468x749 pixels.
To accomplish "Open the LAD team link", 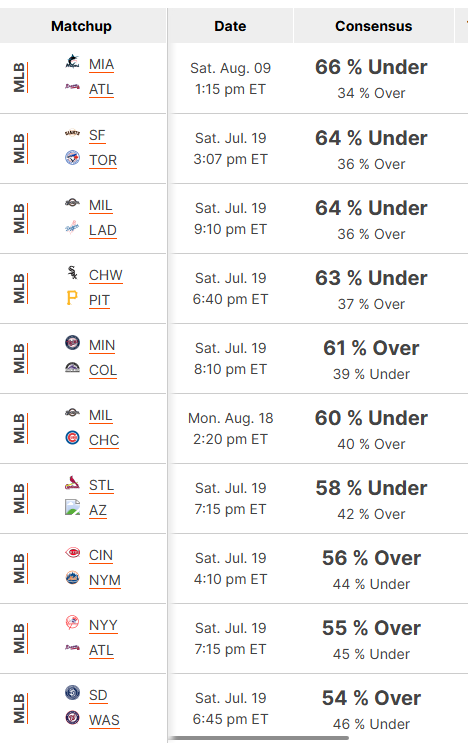I will coord(103,231).
